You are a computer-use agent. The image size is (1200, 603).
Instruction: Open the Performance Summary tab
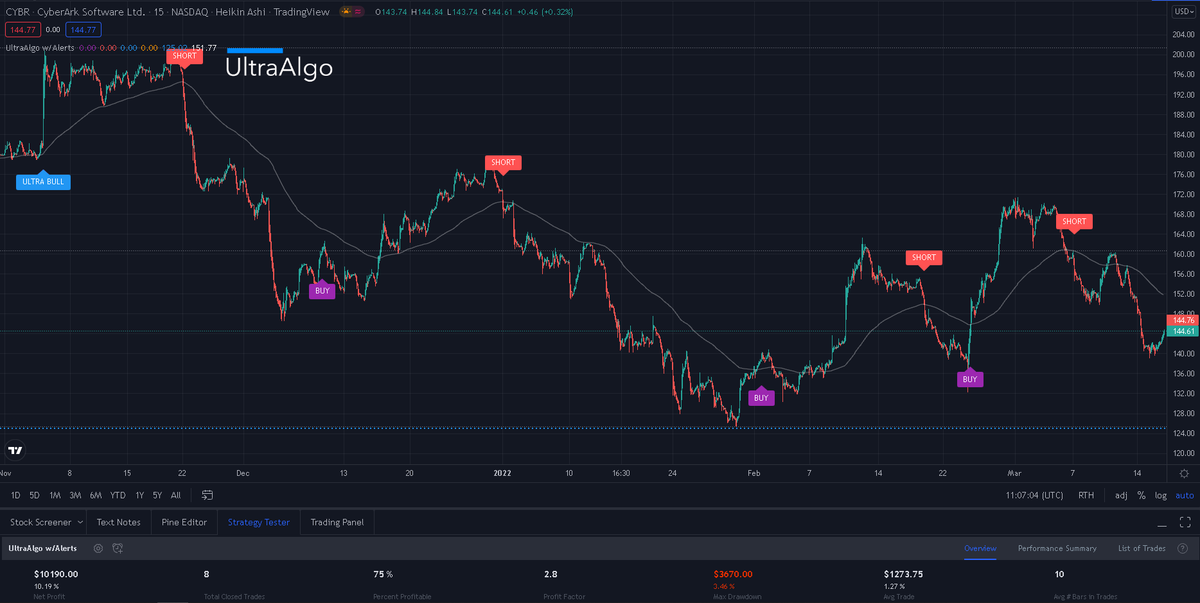point(1057,548)
